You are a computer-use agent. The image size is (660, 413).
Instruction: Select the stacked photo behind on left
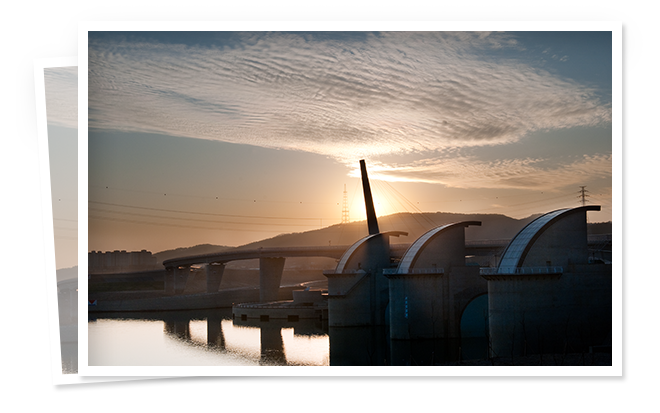(58, 220)
